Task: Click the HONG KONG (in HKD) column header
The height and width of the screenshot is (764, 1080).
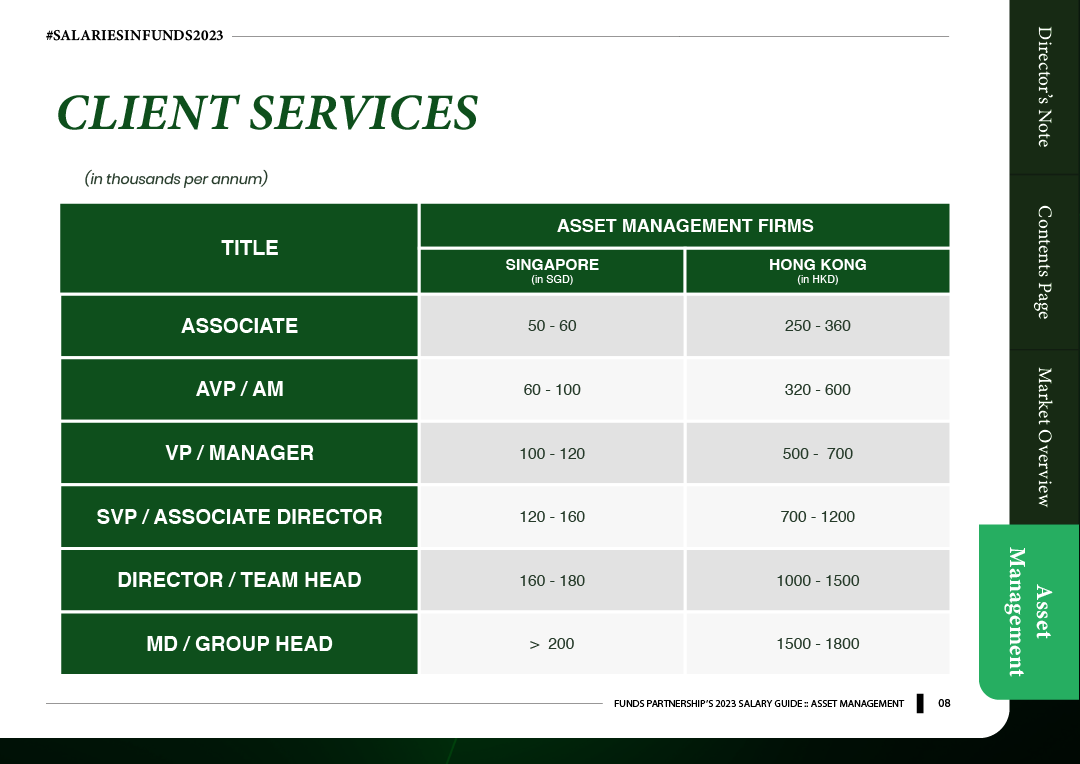Action: pos(818,271)
